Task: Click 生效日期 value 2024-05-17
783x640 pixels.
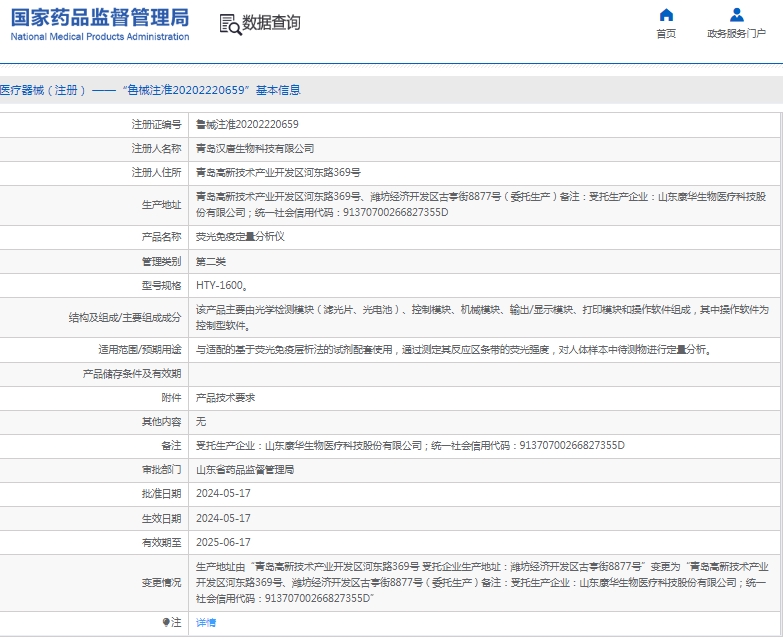Action: (x=223, y=518)
